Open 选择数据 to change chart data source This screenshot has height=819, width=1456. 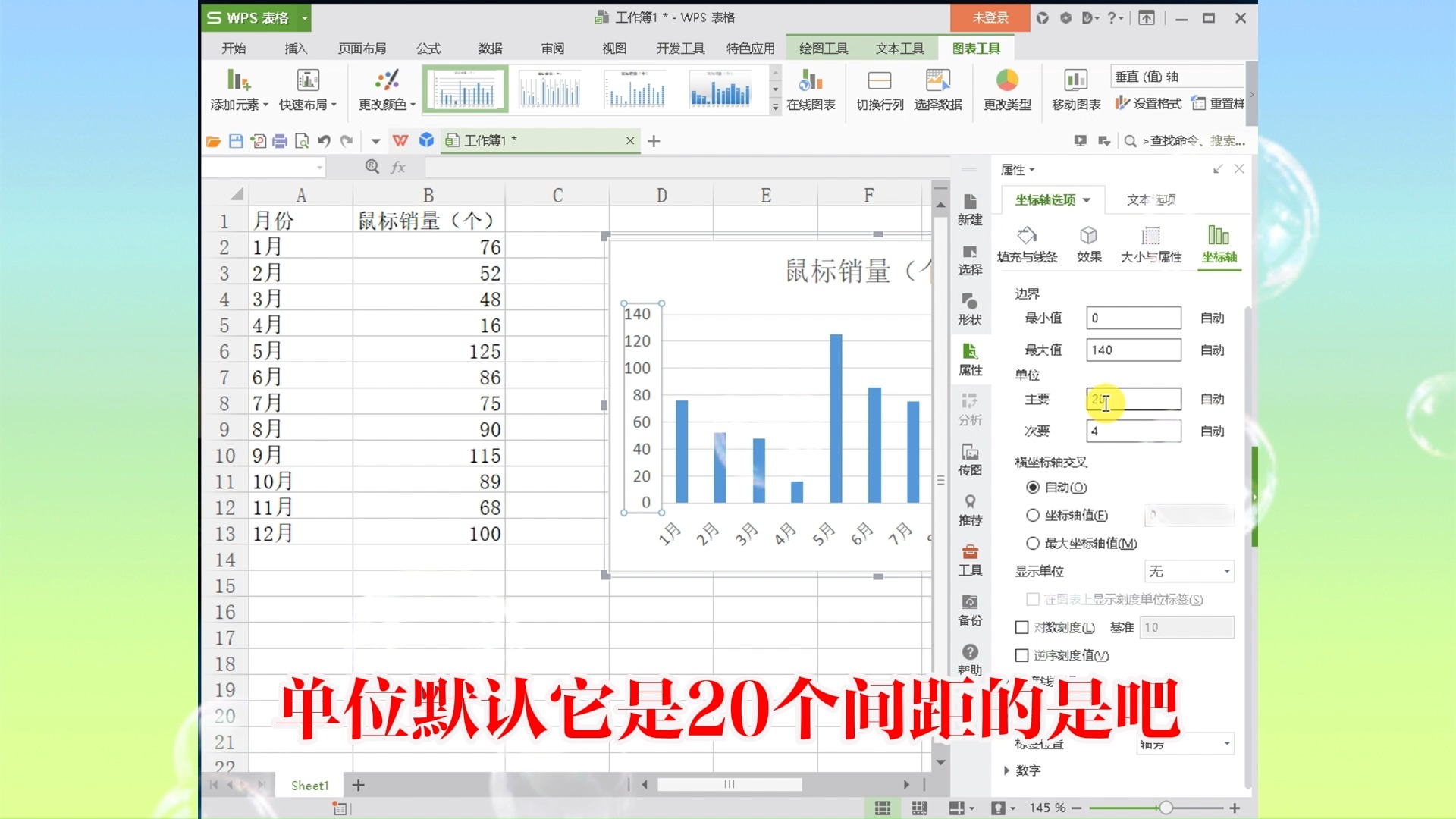(938, 89)
